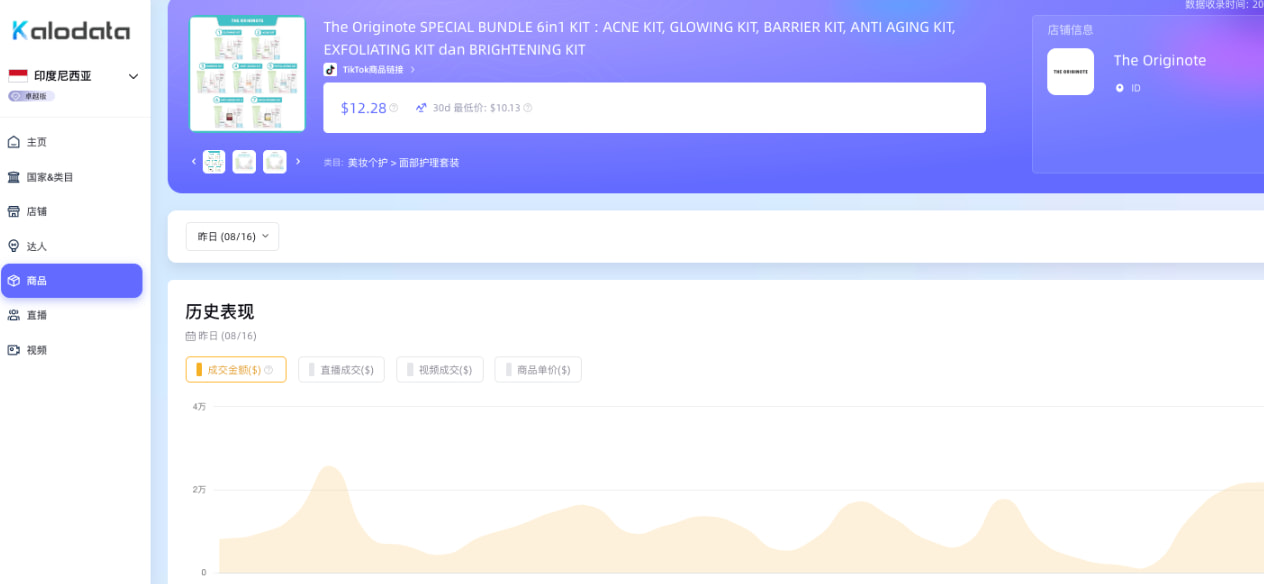Screen dimensions: 1264x584
Task: Click the ID location pin icon
Action: (x=1119, y=88)
